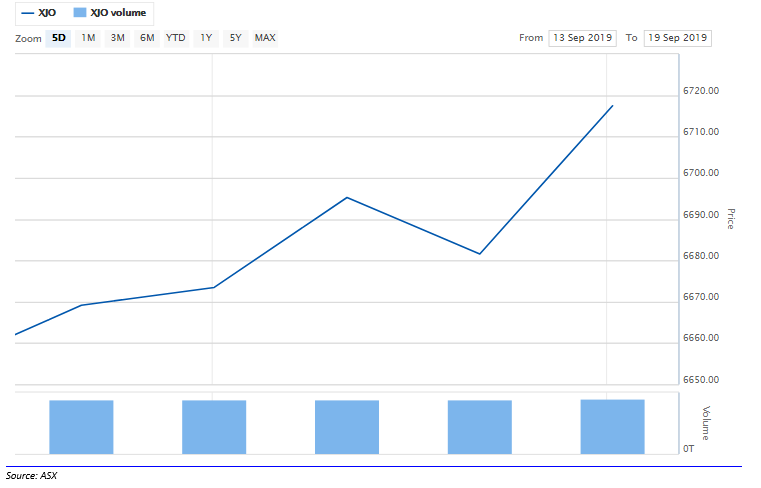The width and height of the screenshot is (761, 488).
Task: Click the 6680.00 price axis label
Action: coord(701,256)
